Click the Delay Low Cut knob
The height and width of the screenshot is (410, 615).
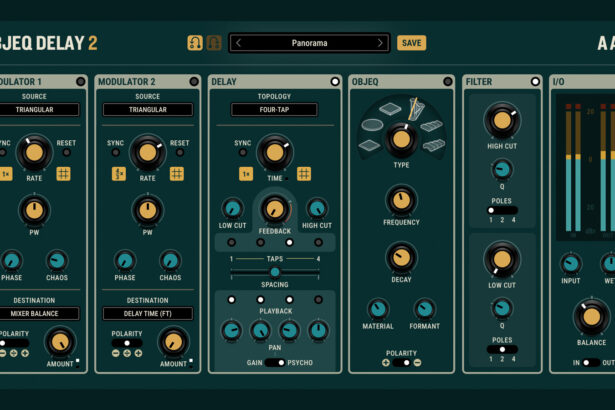click(232, 208)
